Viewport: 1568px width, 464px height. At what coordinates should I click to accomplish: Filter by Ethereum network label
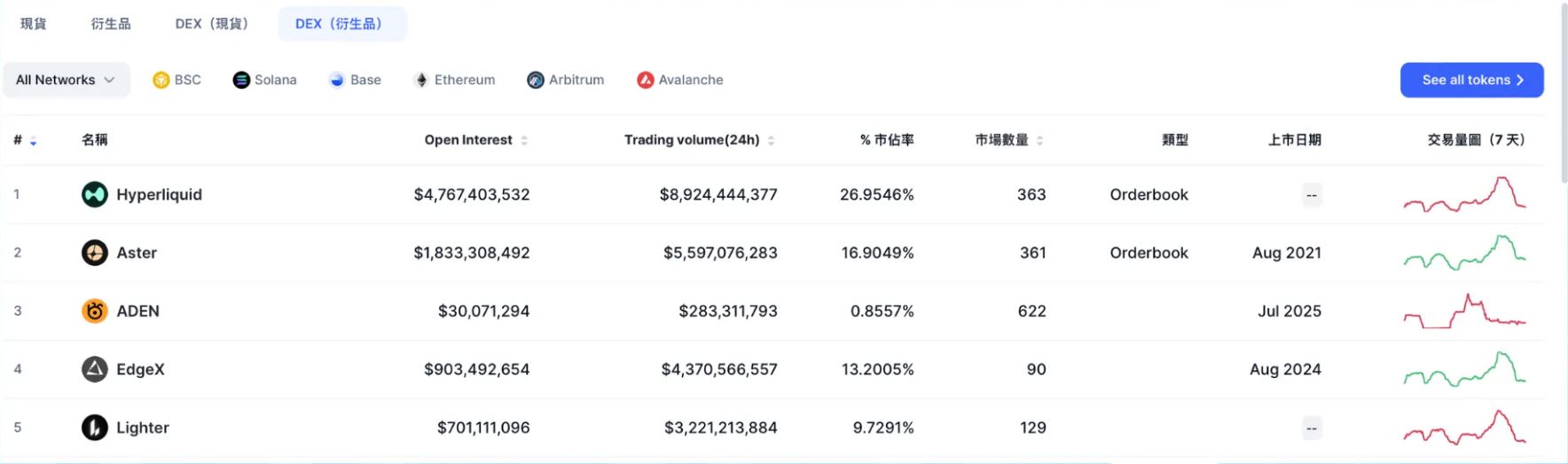tap(465, 80)
